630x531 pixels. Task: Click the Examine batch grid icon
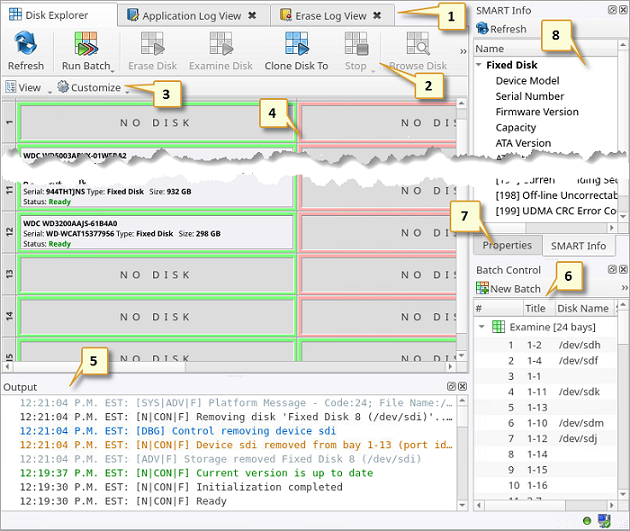tap(498, 327)
